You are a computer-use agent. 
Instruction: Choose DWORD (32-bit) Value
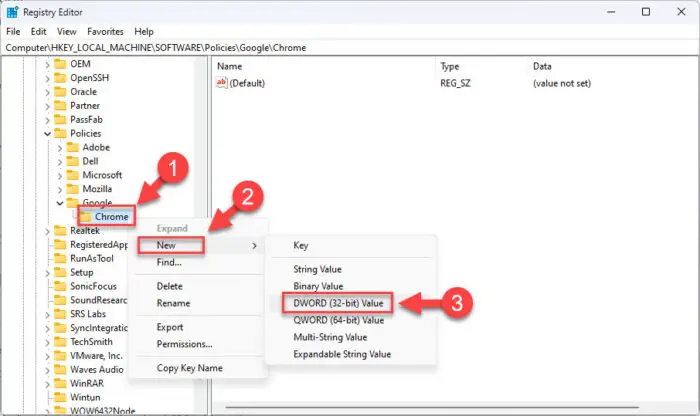pyautogui.click(x=338, y=303)
